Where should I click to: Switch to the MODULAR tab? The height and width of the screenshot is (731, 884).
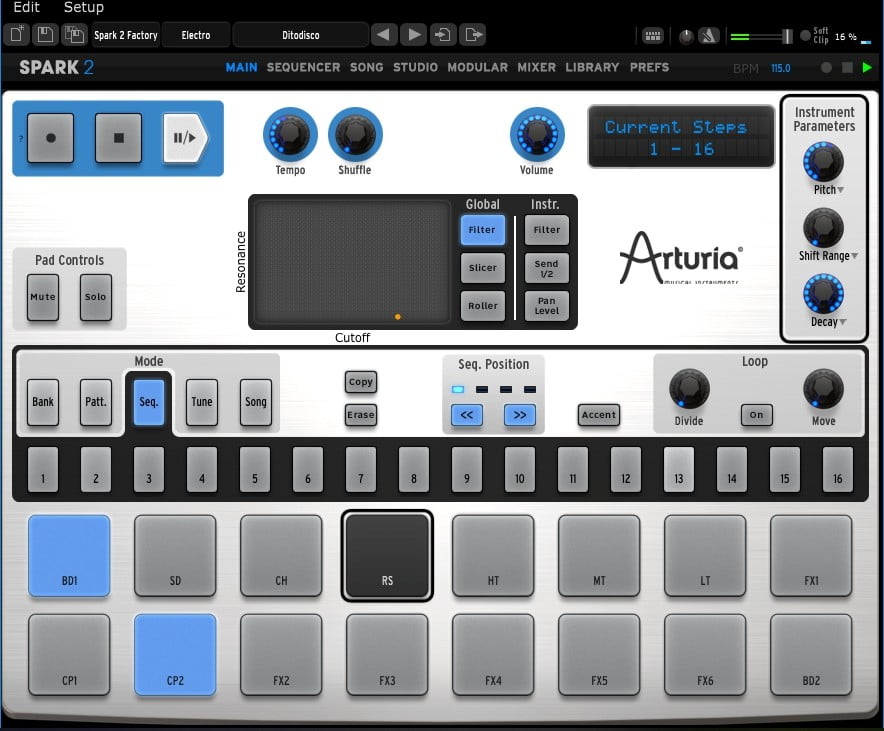478,68
